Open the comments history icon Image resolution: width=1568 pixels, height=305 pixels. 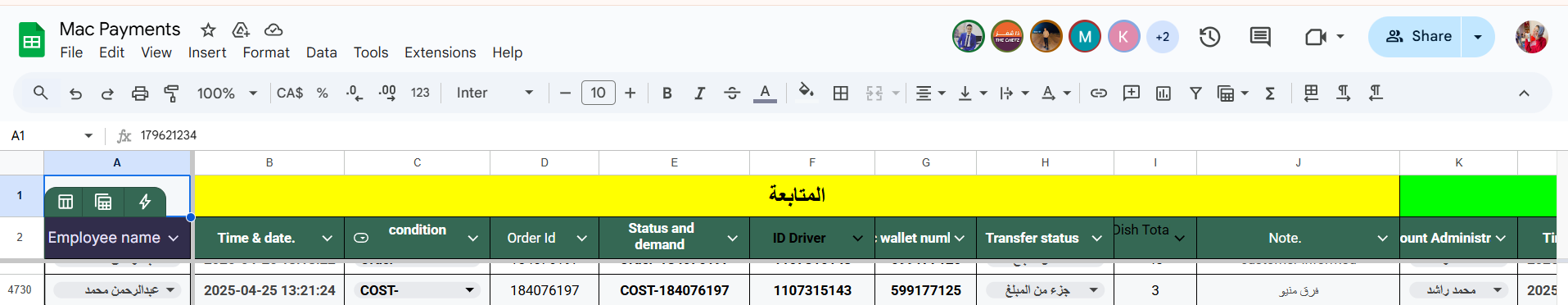[x=1260, y=37]
